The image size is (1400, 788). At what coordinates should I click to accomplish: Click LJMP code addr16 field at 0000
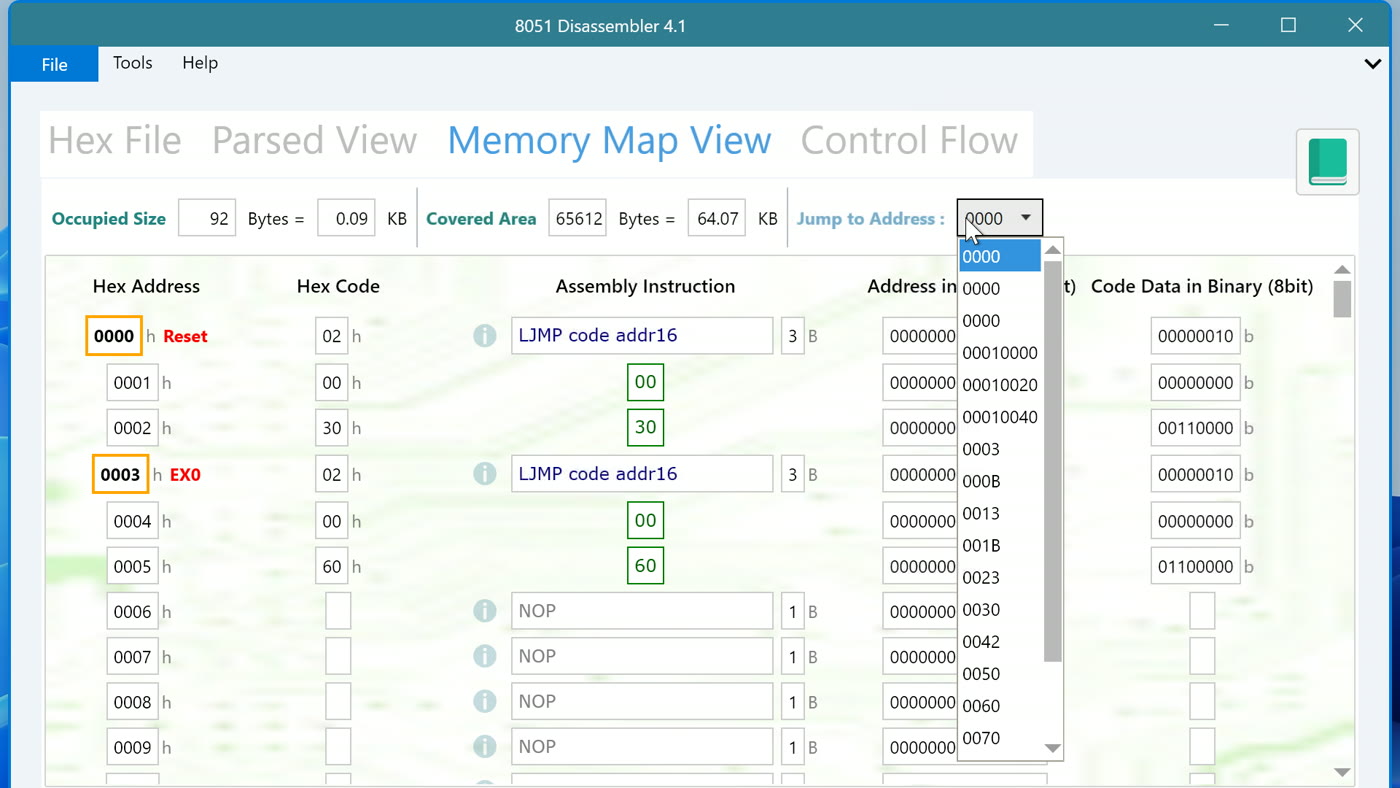click(x=642, y=336)
